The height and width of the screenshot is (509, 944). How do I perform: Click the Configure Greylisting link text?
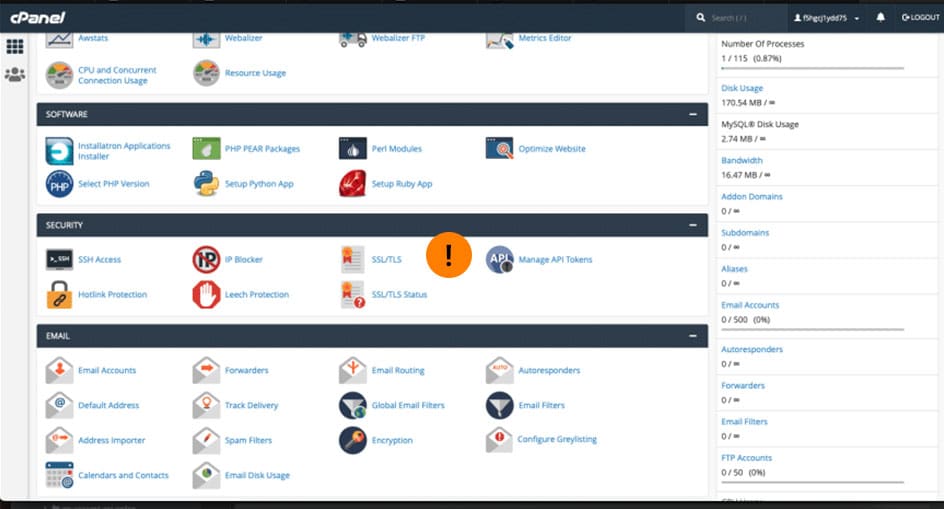(x=557, y=439)
